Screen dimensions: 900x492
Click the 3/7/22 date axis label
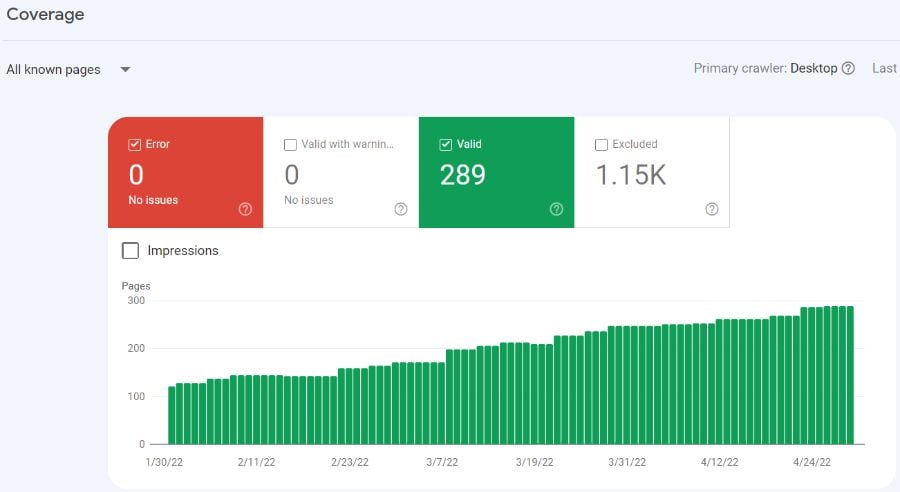pos(442,462)
